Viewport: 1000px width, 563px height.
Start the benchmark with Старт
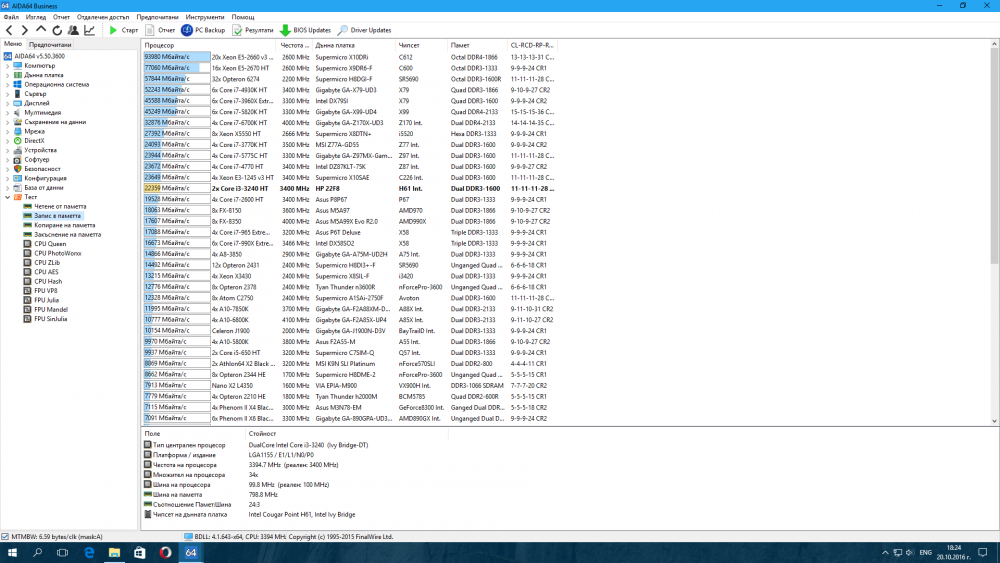(123, 30)
